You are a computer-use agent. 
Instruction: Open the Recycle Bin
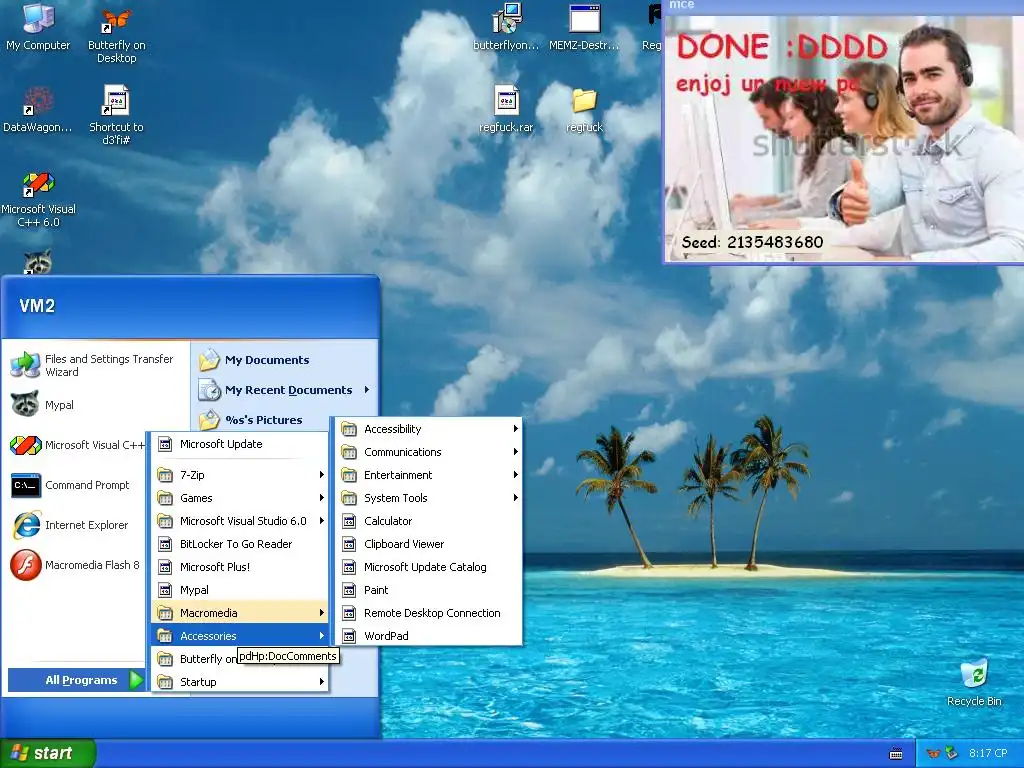974,682
